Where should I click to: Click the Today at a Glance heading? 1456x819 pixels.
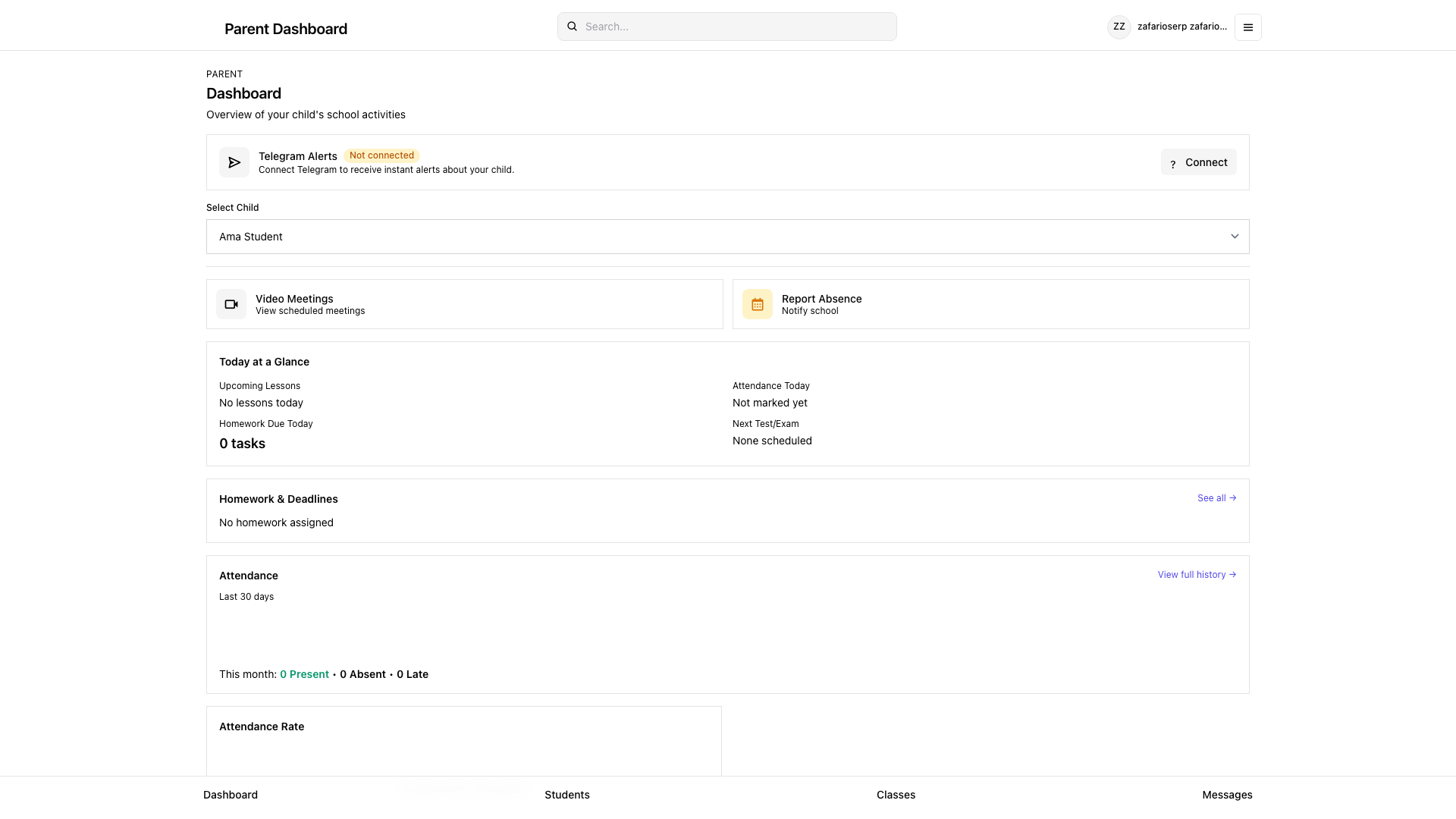tap(264, 362)
